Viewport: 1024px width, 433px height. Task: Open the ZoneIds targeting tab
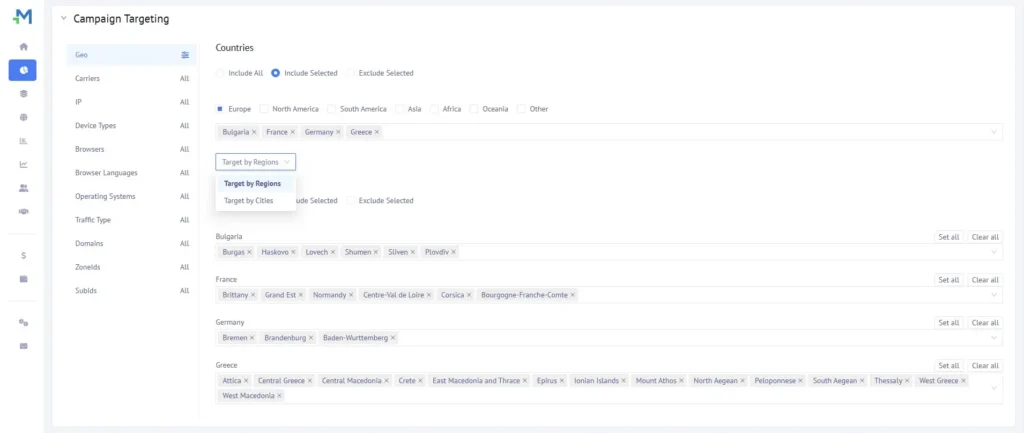(x=131, y=267)
